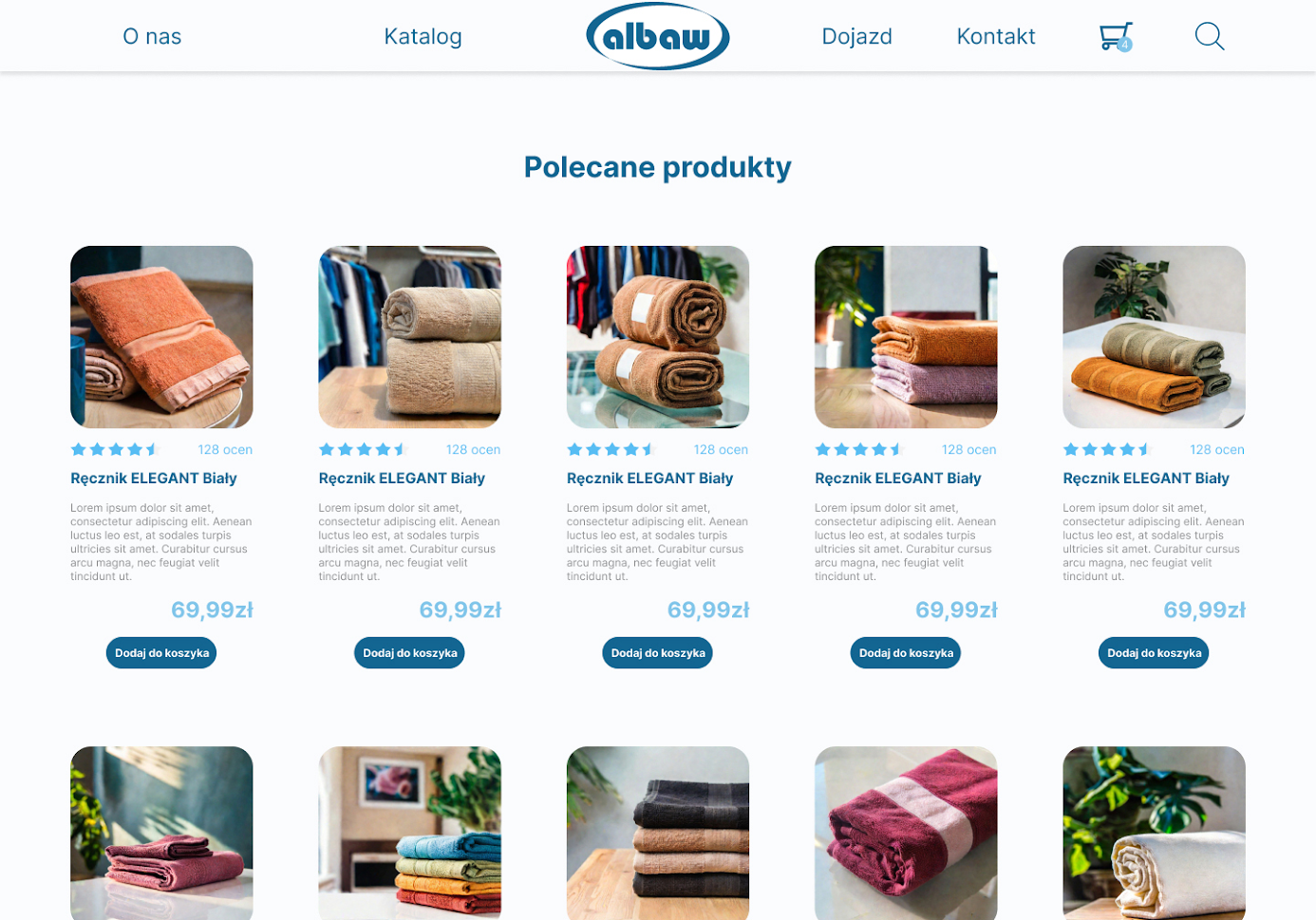Open the burgundy towel with white stripe image
The height and width of the screenshot is (920, 1316).
(x=906, y=833)
